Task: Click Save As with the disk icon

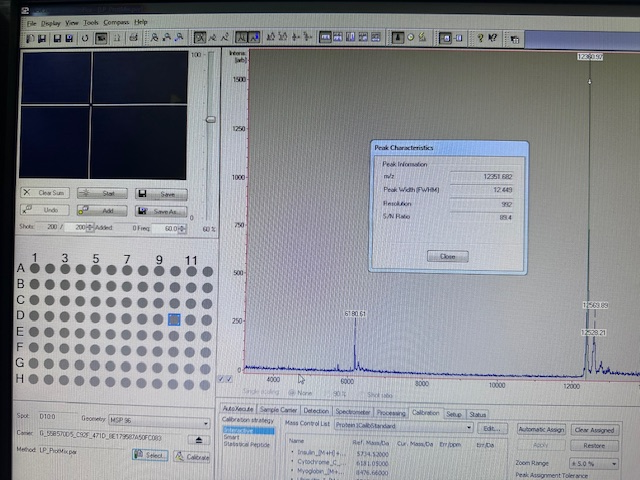Action: 161,211
